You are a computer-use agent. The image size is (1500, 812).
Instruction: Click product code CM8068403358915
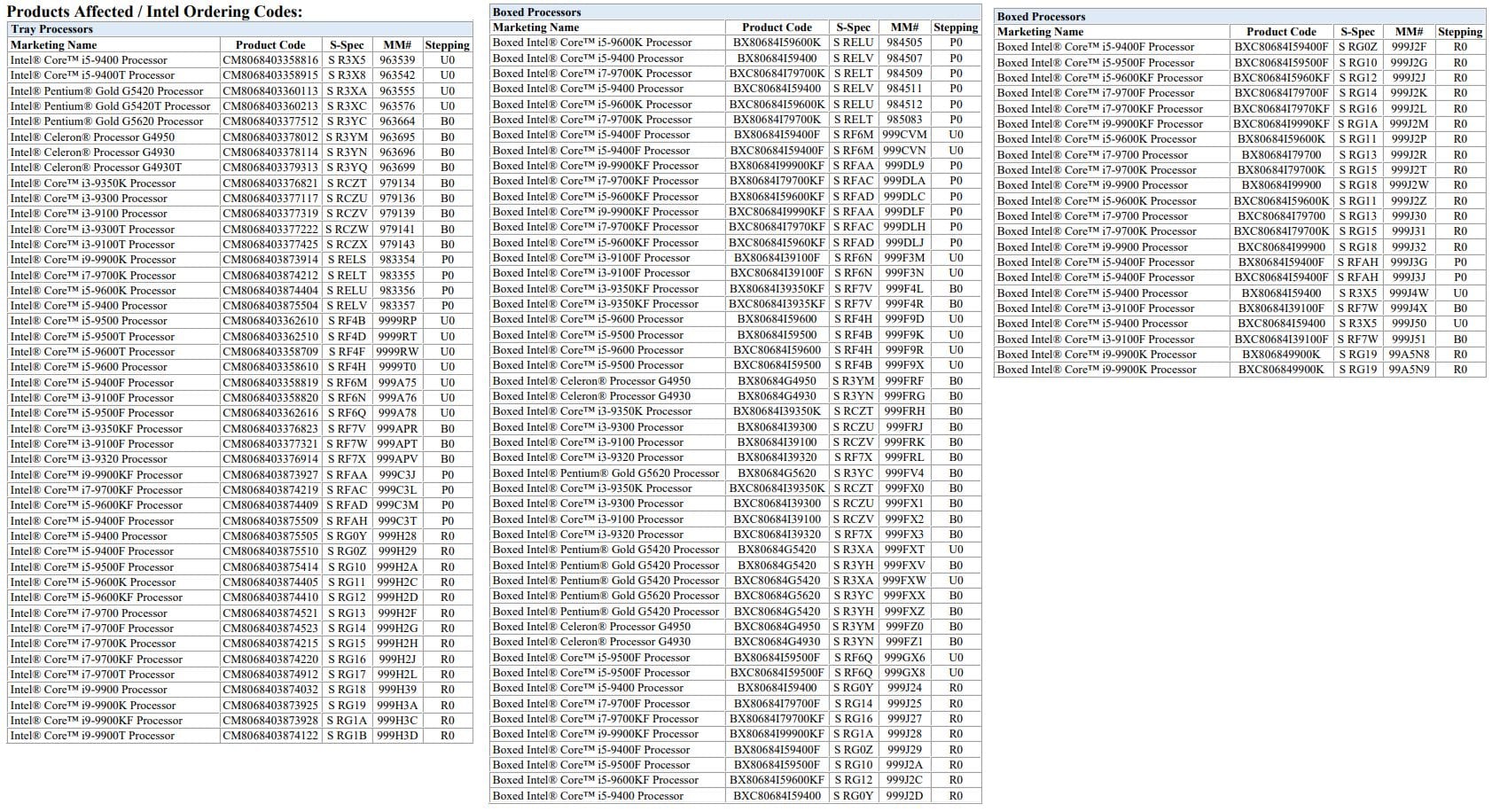pyautogui.click(x=270, y=75)
